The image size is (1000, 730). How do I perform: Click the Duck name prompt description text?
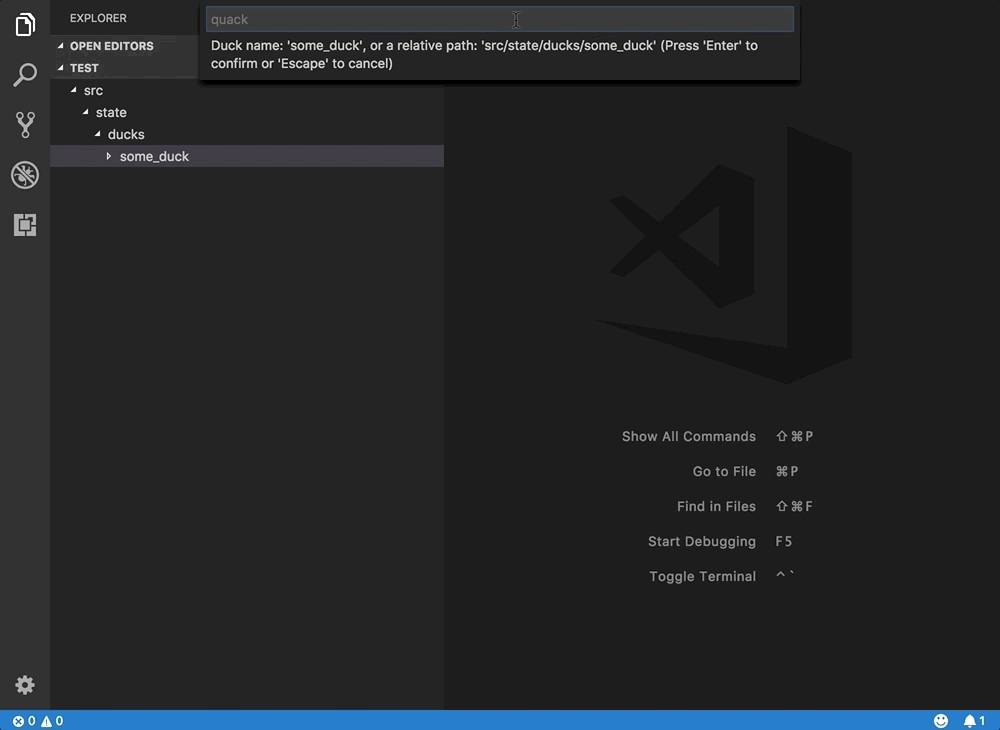pyautogui.click(x=484, y=55)
